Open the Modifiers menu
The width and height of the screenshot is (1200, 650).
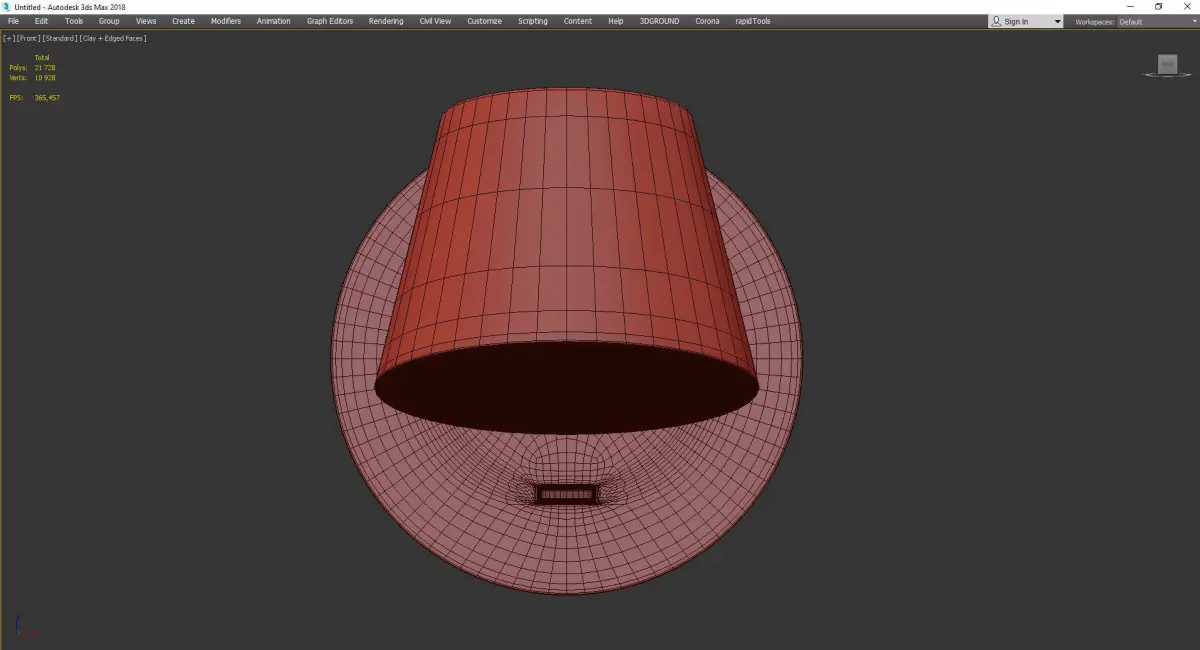226,21
